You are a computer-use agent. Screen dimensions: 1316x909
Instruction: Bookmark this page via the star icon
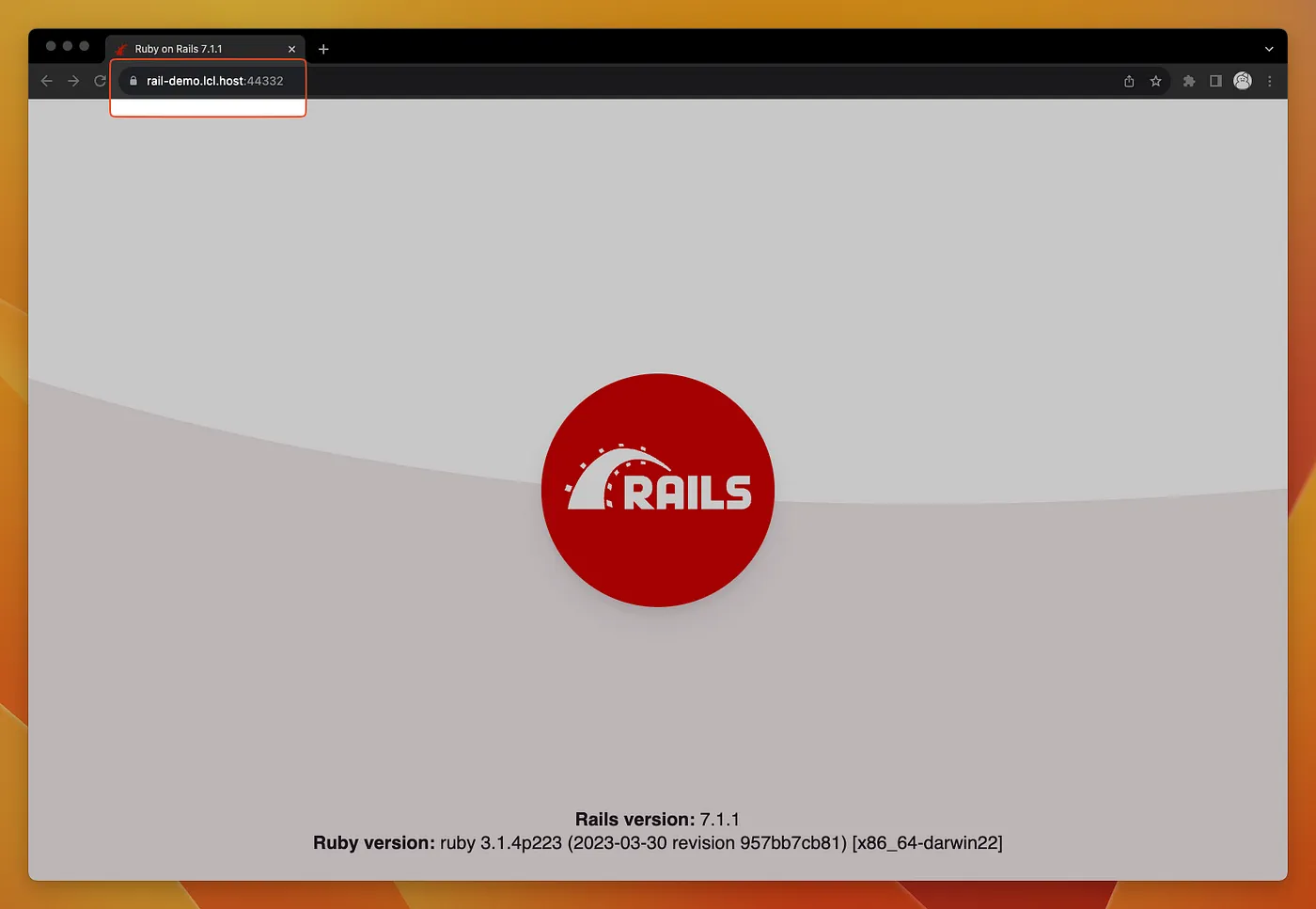[x=1155, y=81]
